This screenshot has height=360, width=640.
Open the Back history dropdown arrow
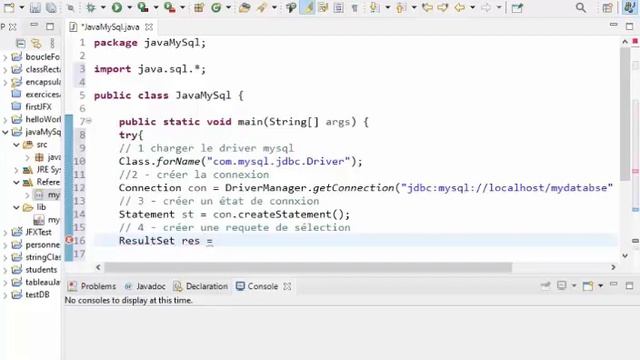coord(473,8)
